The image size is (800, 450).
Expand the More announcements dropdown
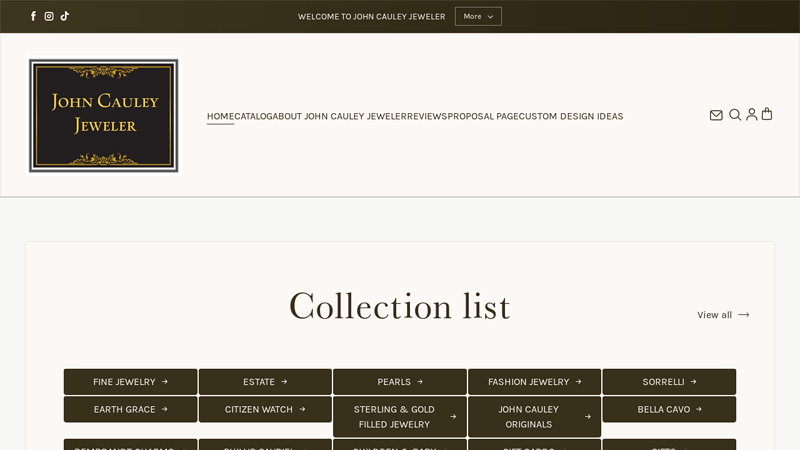pos(478,16)
